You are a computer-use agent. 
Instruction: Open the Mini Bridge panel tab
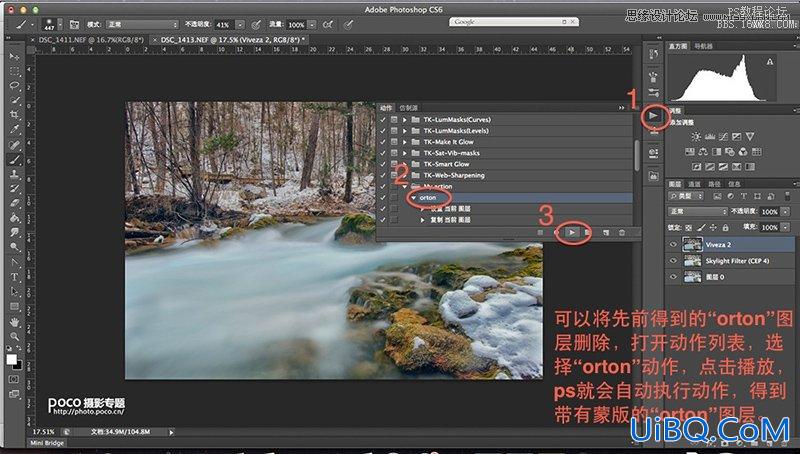47,443
